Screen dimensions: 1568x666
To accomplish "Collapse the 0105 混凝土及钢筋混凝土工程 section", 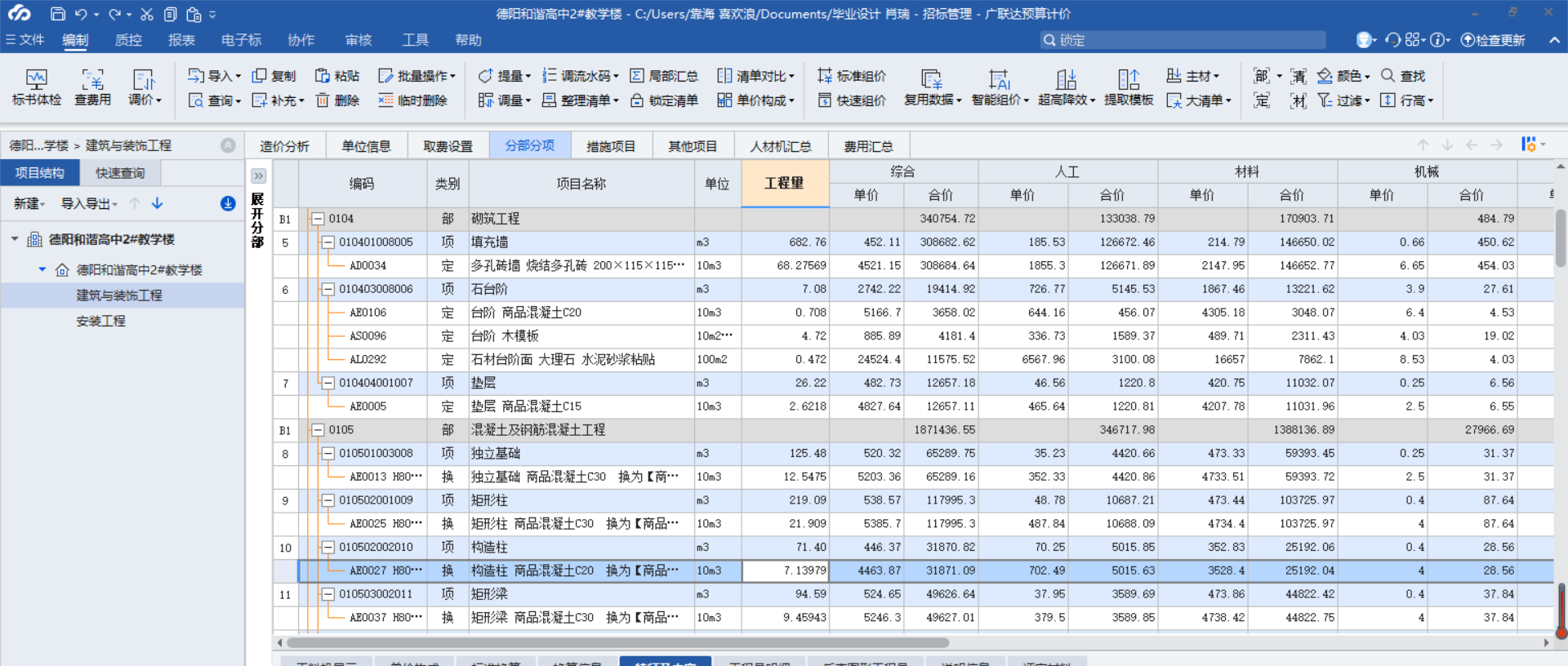I will 318,430.
